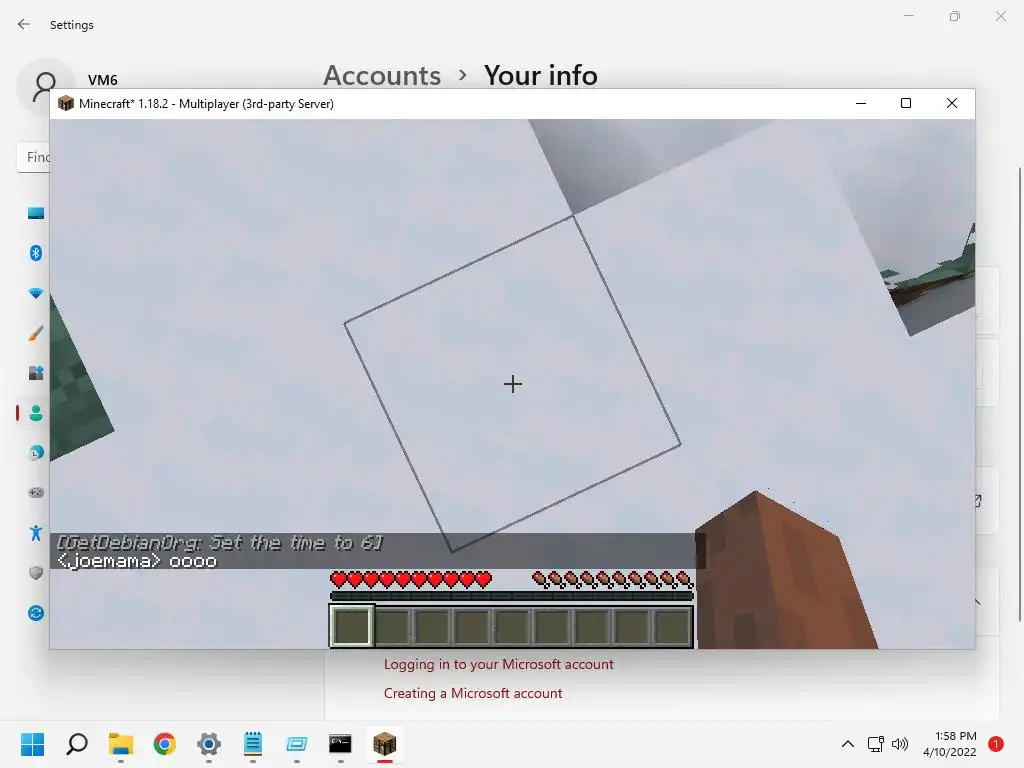Maximize the Minecraft window
This screenshot has width=1024, height=768.
[x=906, y=103]
